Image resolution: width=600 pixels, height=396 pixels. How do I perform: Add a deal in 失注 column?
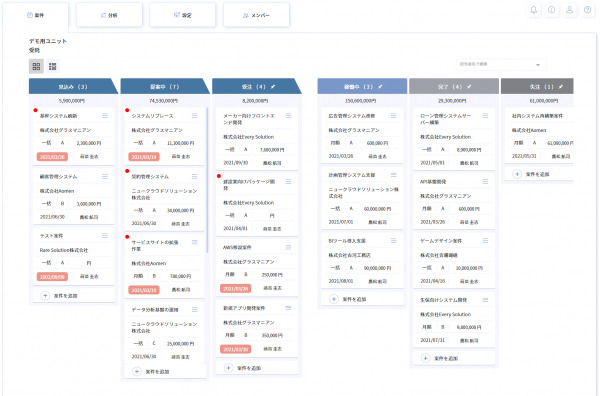540,174
